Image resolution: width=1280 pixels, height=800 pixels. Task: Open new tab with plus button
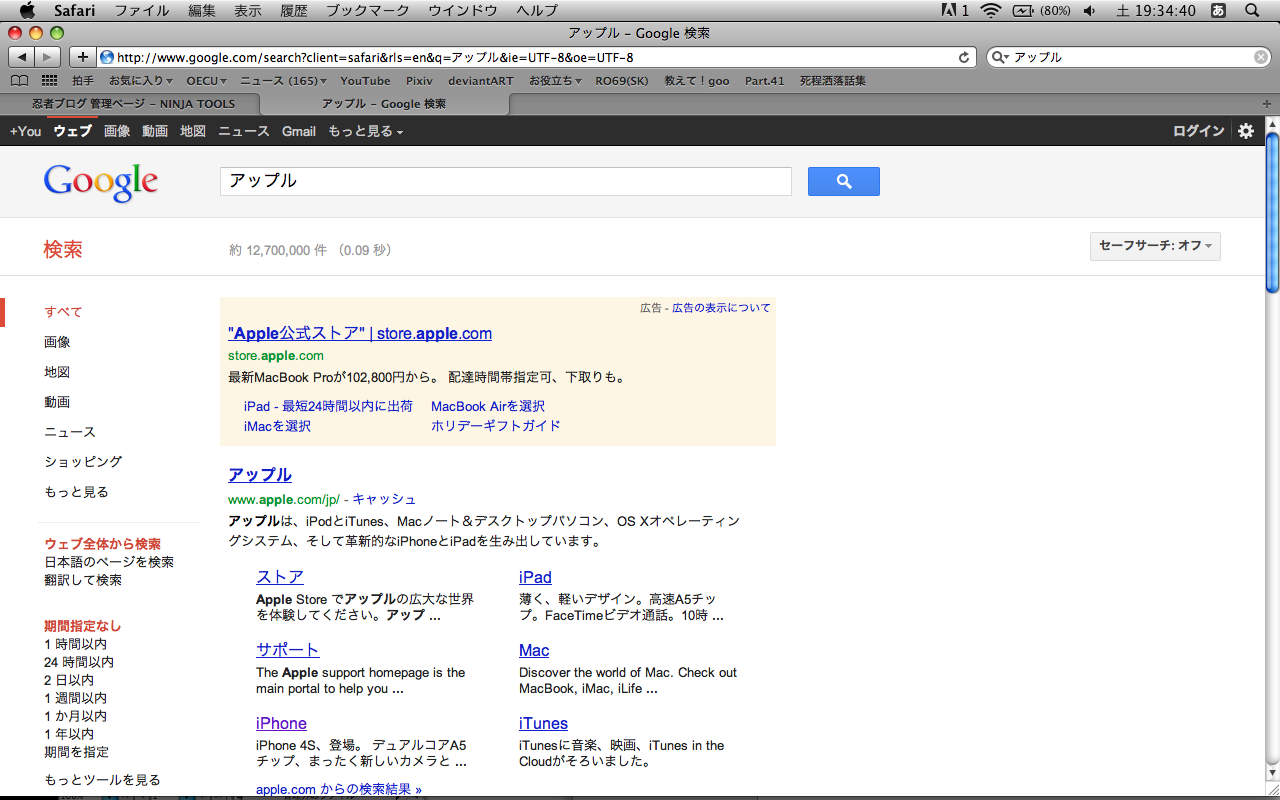point(1268,103)
